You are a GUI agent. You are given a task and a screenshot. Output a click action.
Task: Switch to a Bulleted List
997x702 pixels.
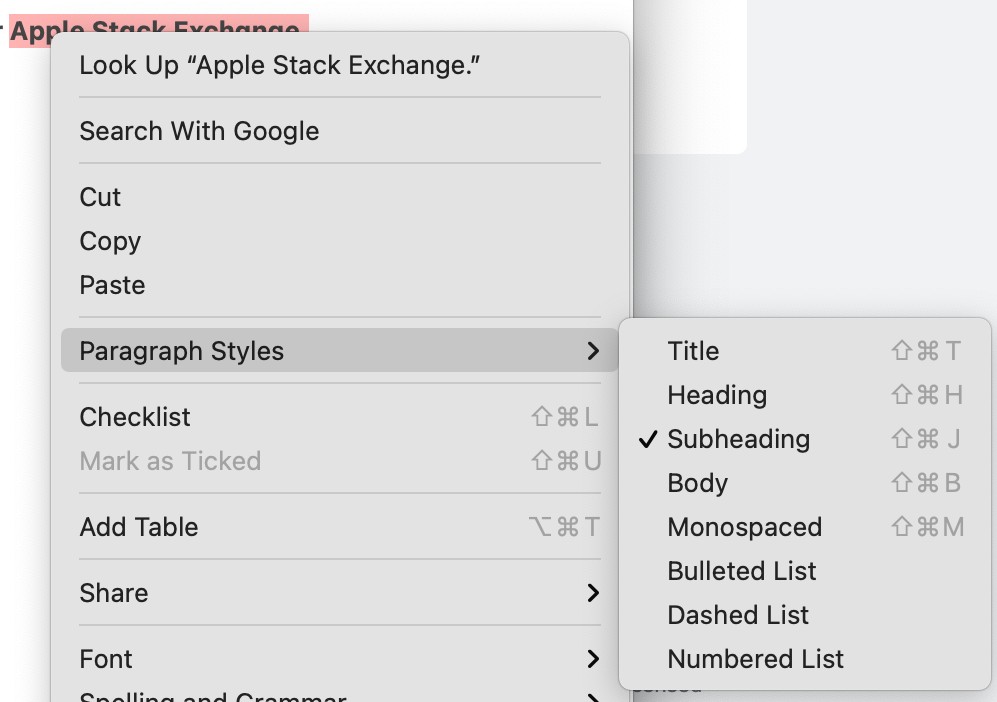(x=741, y=571)
